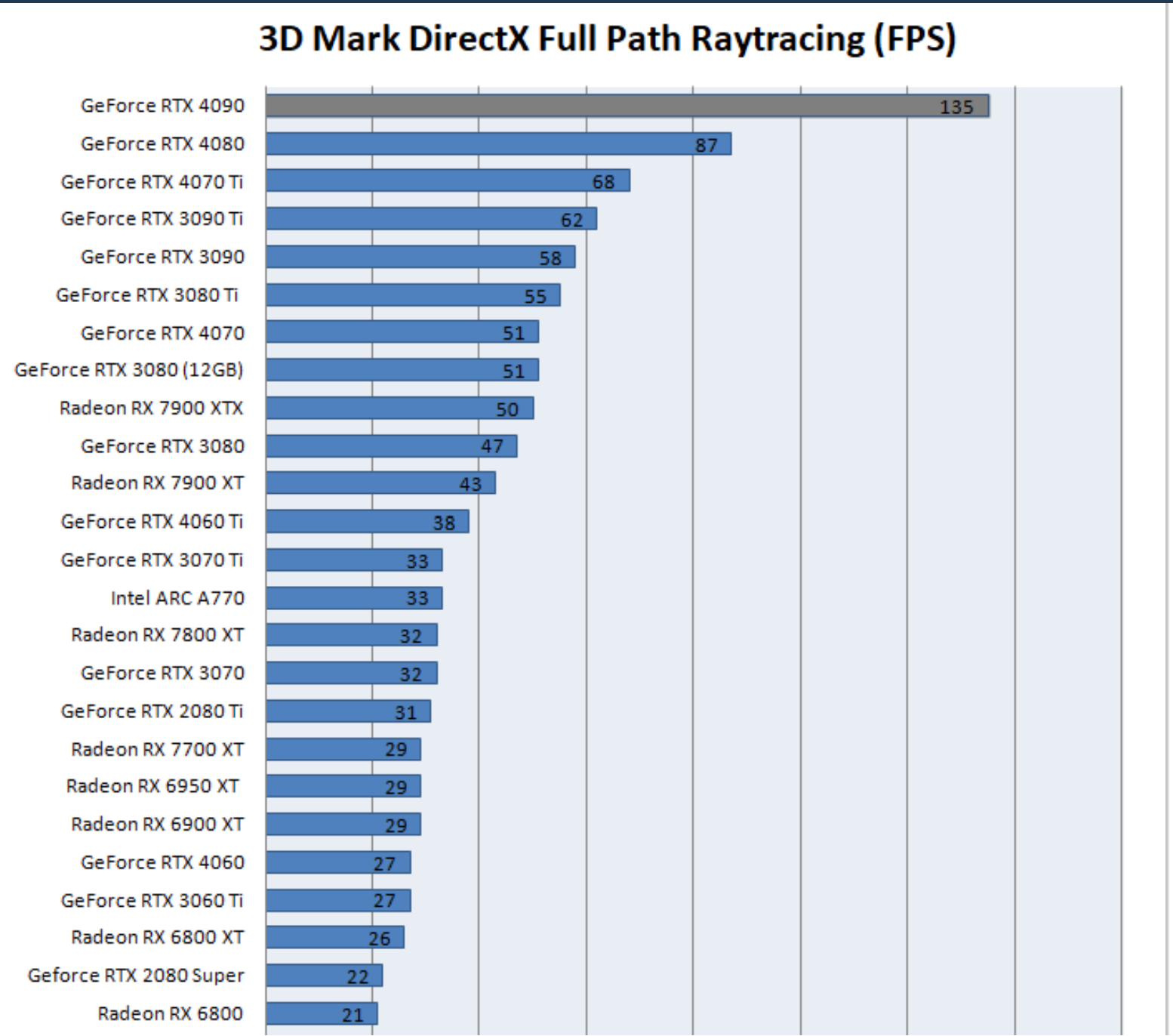Click the GeForce RTX 3080 (12GB) label
The image size is (1173, 1036).
coord(129,370)
